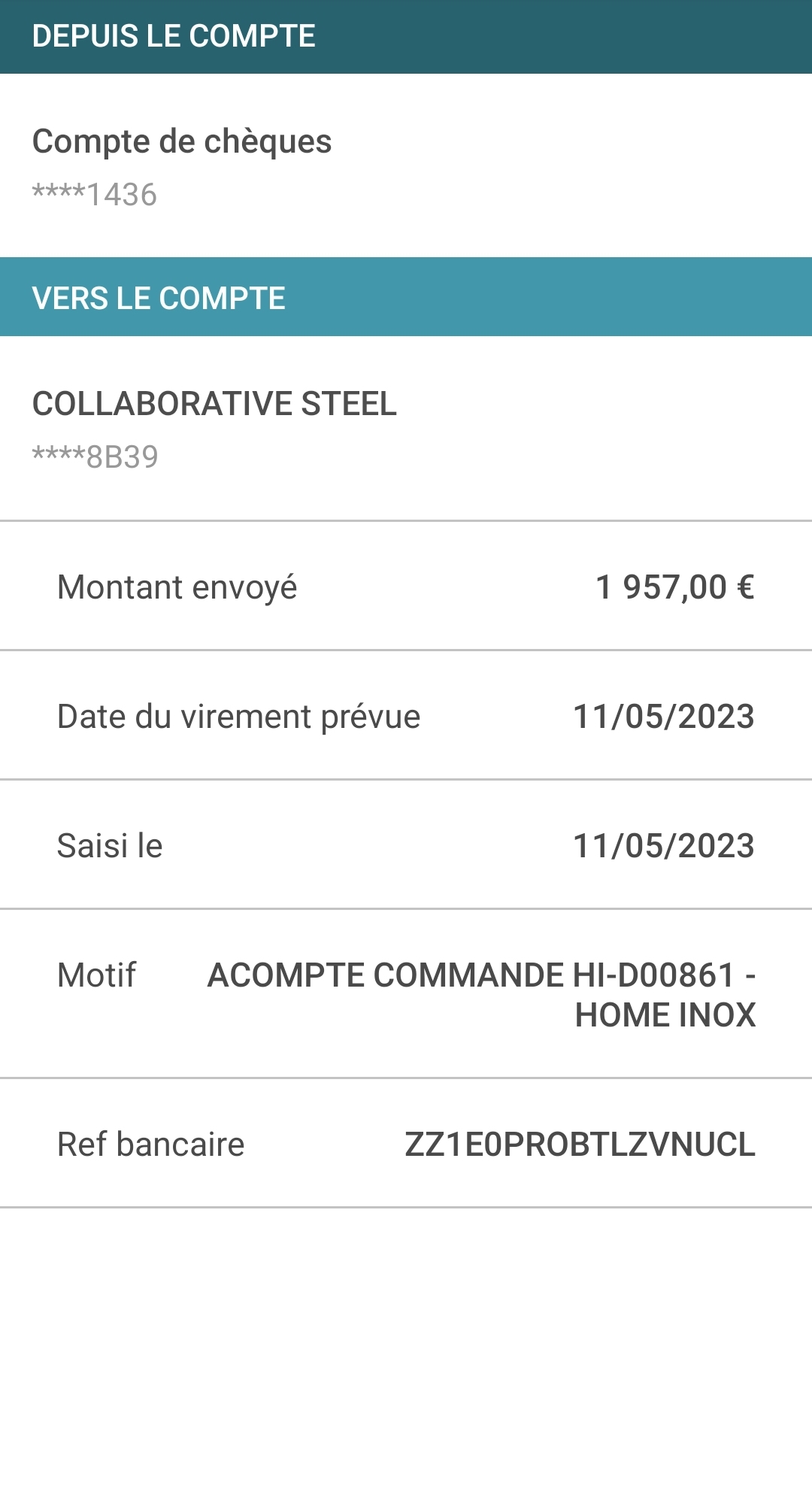Select the "Compte de chèques" account name

[182, 141]
